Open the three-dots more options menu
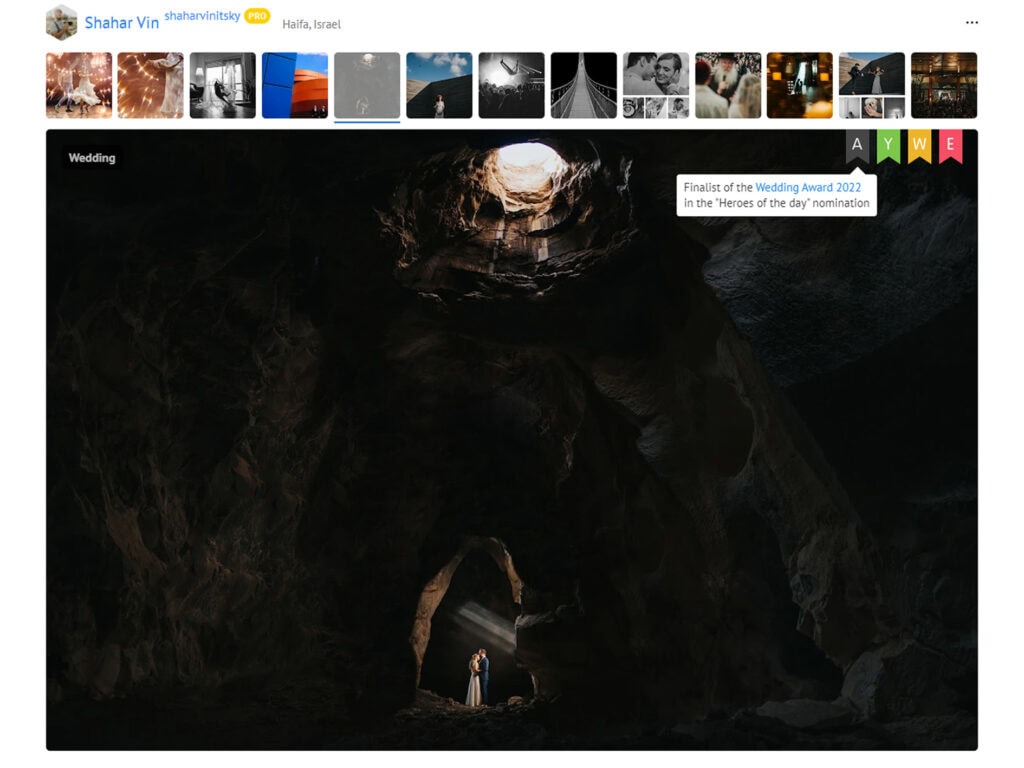 971,22
